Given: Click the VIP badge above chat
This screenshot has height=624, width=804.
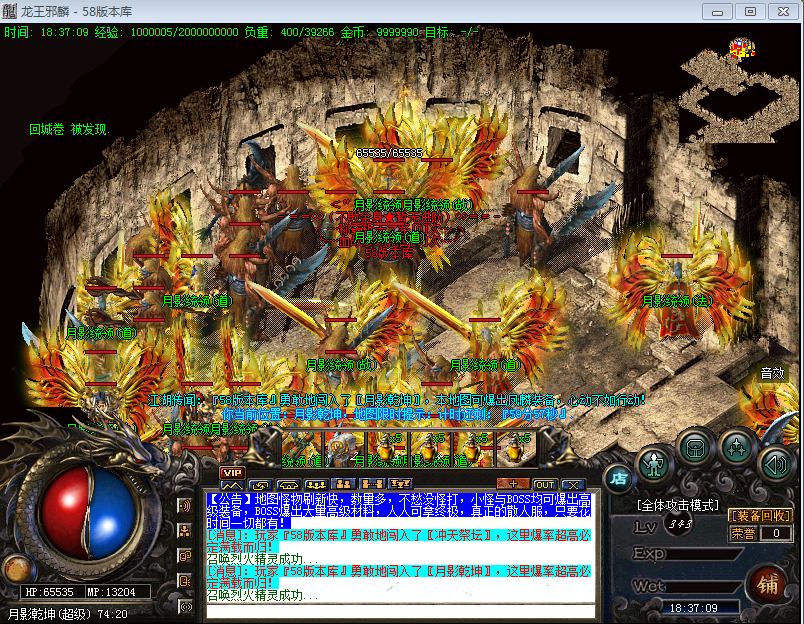Looking at the screenshot, I should 232,473.
